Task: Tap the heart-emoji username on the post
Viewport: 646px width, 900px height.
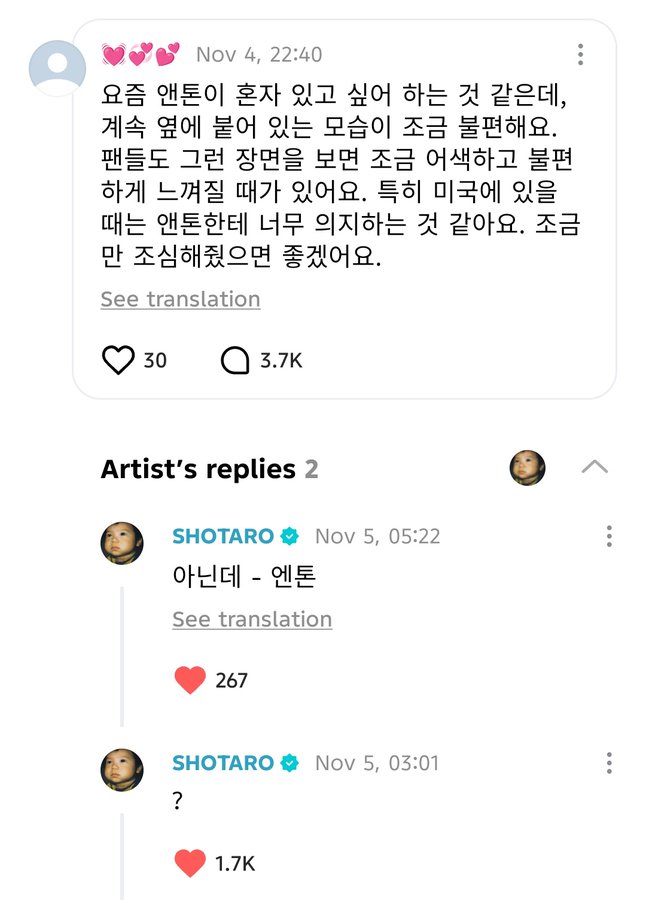Action: pos(140,54)
